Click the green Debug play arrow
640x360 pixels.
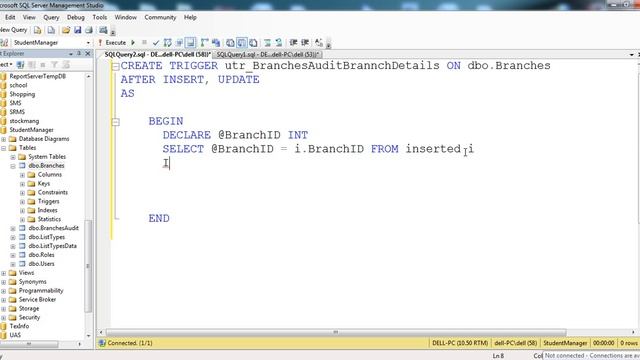pyautogui.click(x=133, y=42)
